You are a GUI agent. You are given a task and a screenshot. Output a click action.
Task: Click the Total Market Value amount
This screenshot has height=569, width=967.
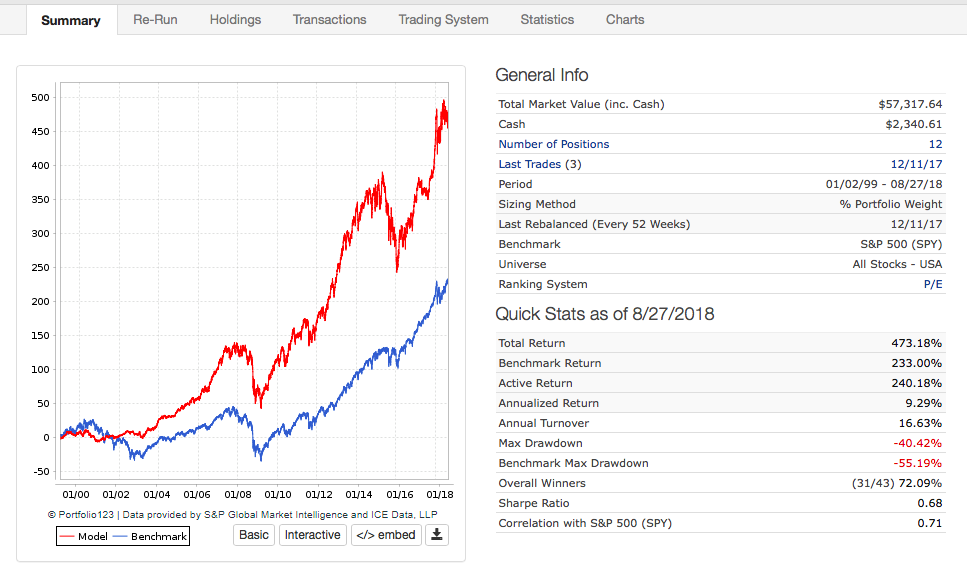(910, 104)
